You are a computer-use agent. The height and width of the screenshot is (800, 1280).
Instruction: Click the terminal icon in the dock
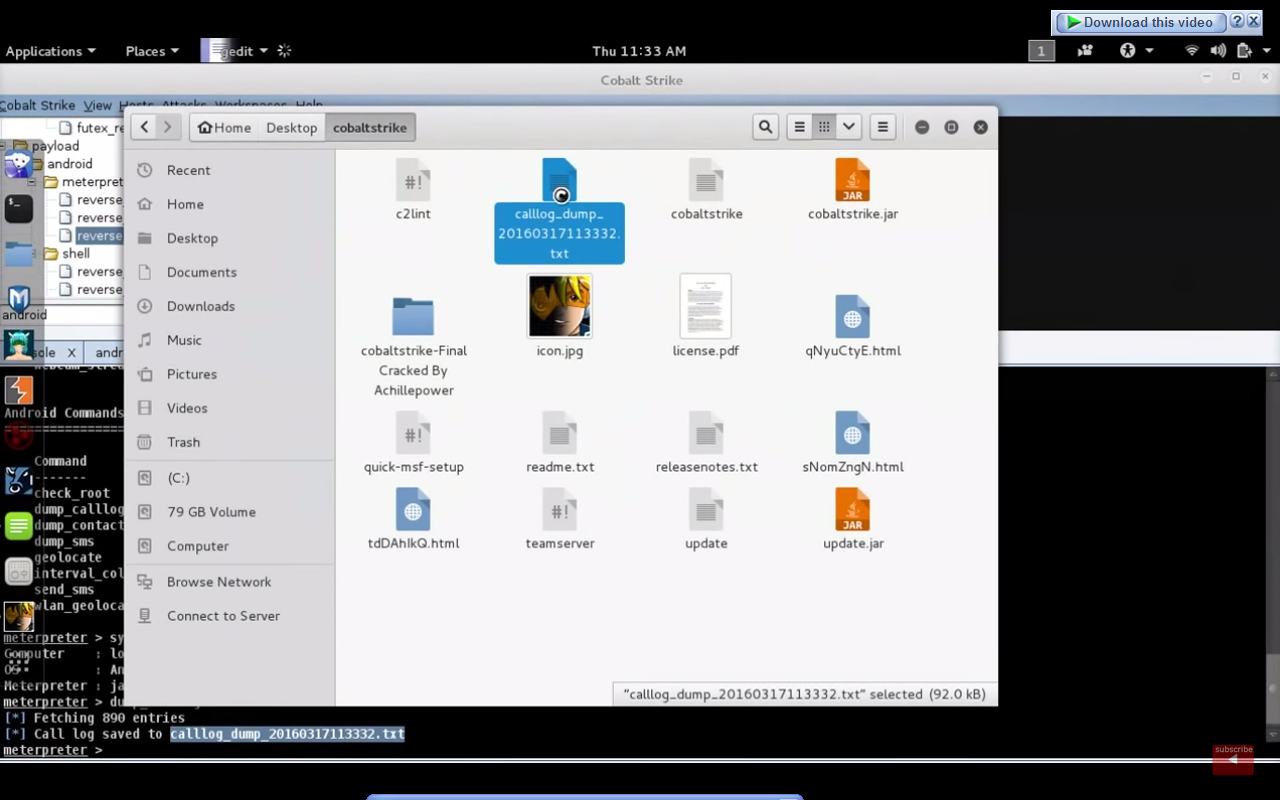click(19, 208)
